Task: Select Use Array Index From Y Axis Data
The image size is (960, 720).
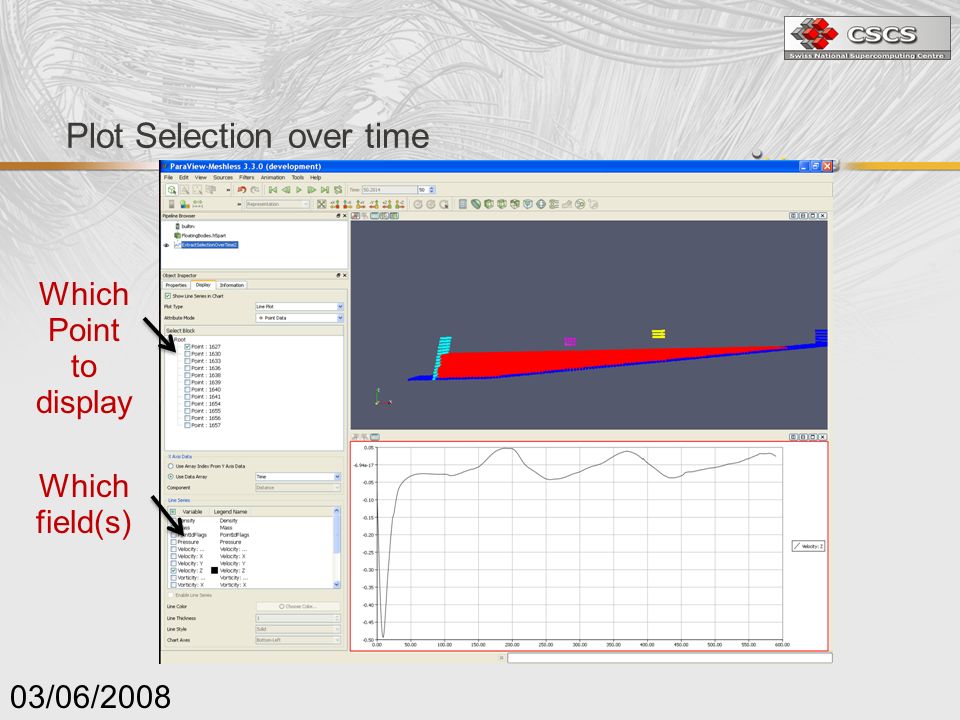Action: tap(171, 466)
